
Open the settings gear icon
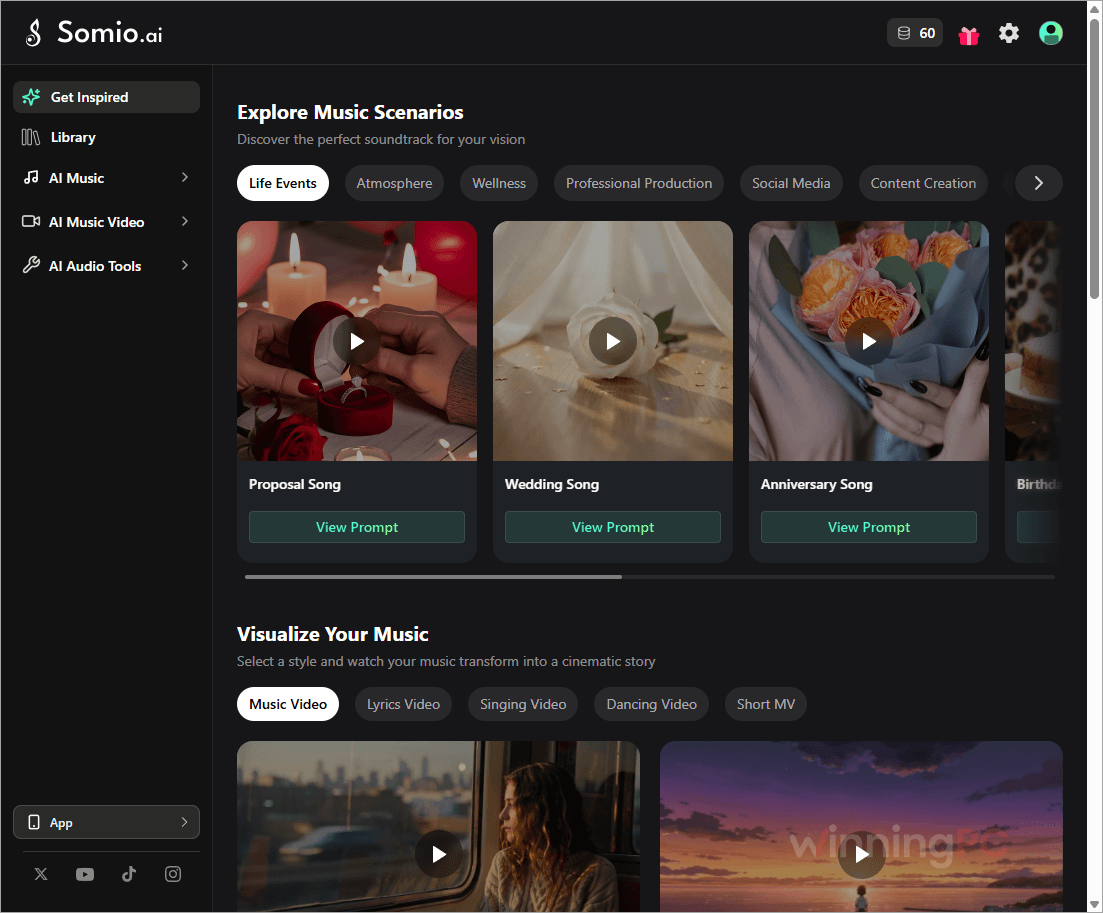click(x=1009, y=33)
